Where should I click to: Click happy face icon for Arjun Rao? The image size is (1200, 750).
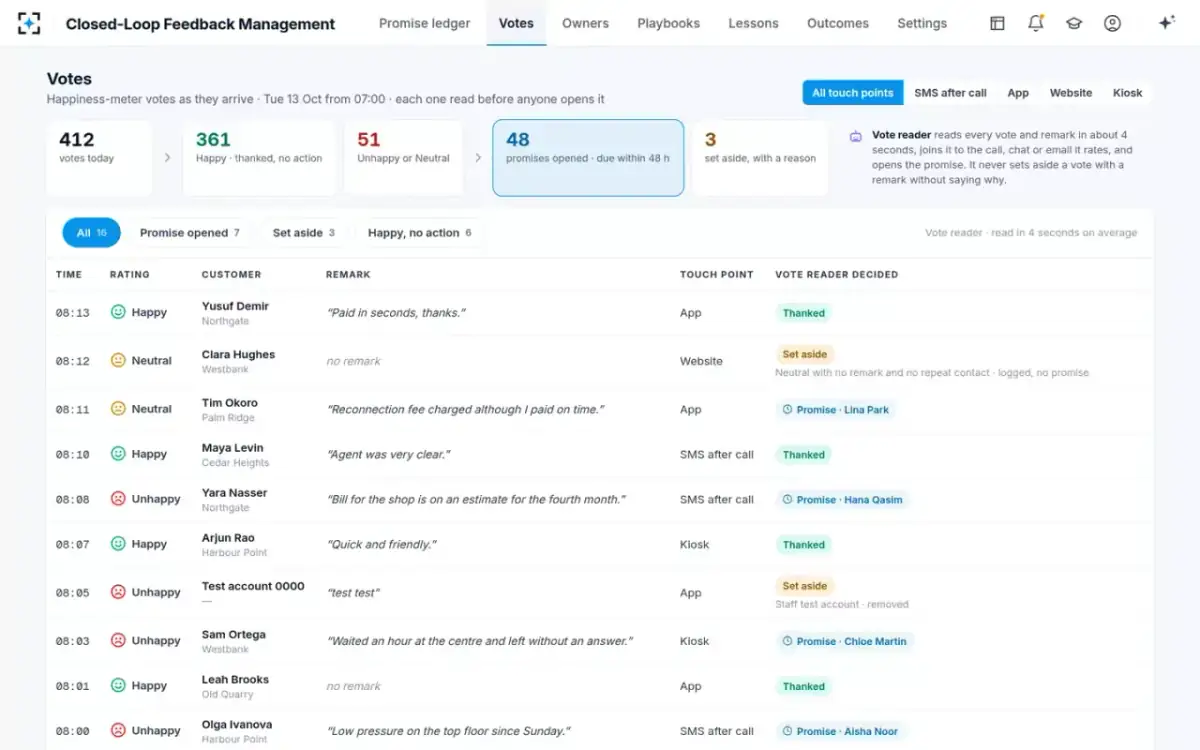(118, 543)
